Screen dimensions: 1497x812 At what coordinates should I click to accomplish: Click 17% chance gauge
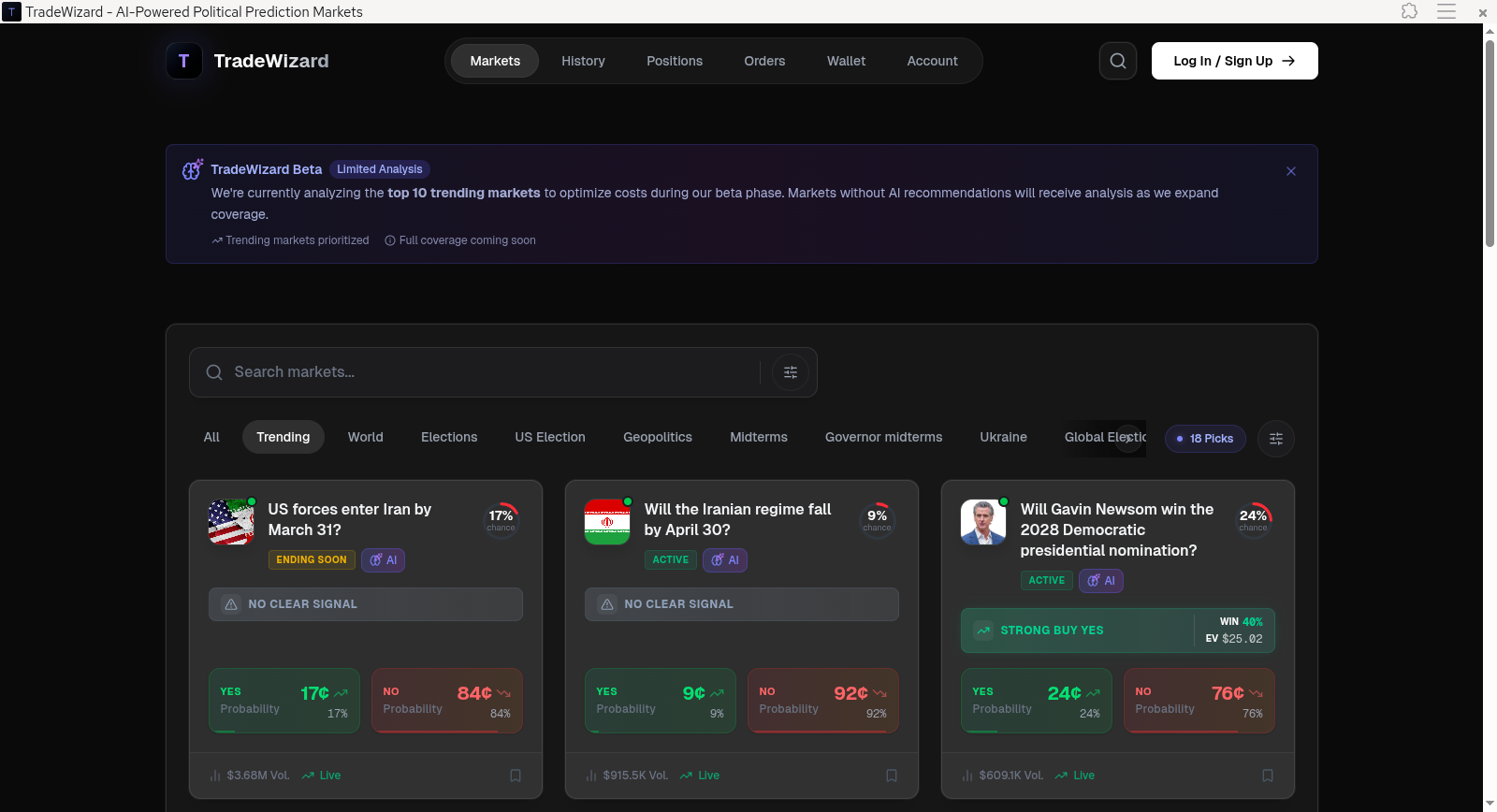(x=501, y=520)
